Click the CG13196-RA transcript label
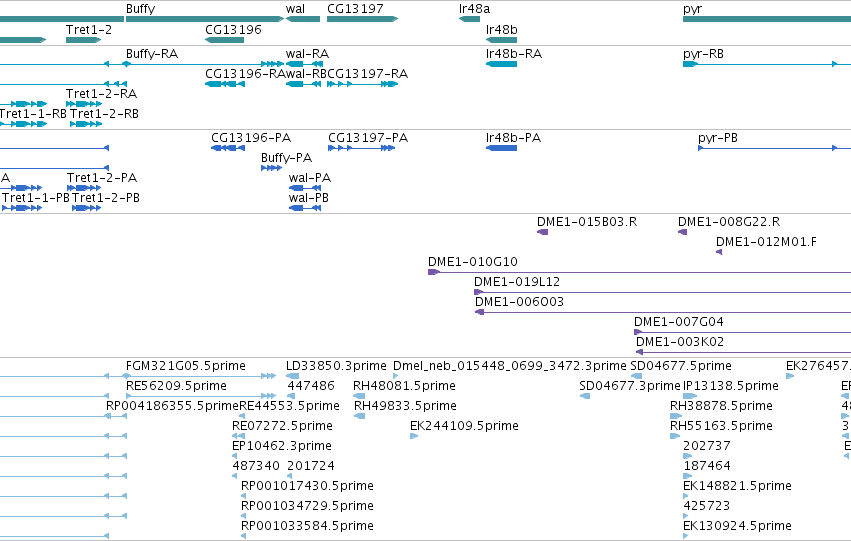The image size is (851, 541). [245, 74]
